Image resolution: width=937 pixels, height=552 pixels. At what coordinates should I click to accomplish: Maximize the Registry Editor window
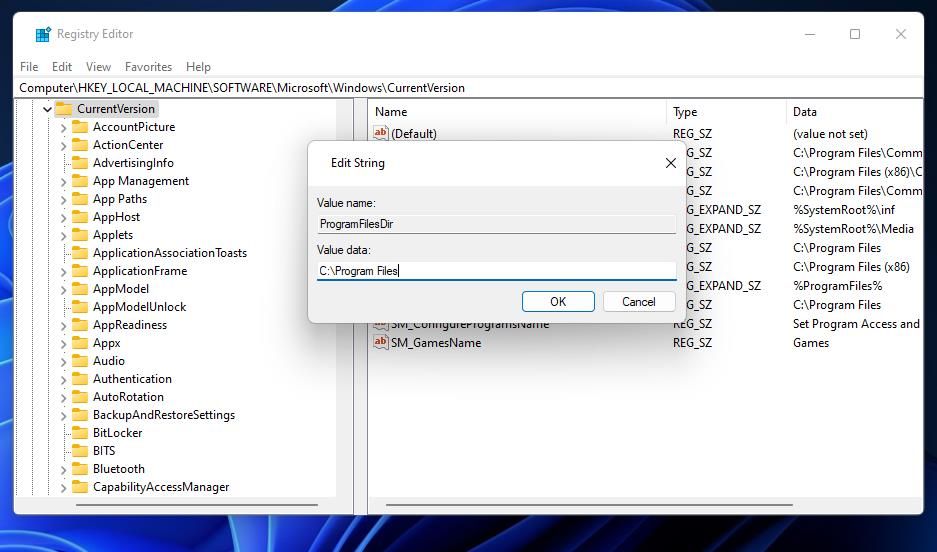(855, 34)
